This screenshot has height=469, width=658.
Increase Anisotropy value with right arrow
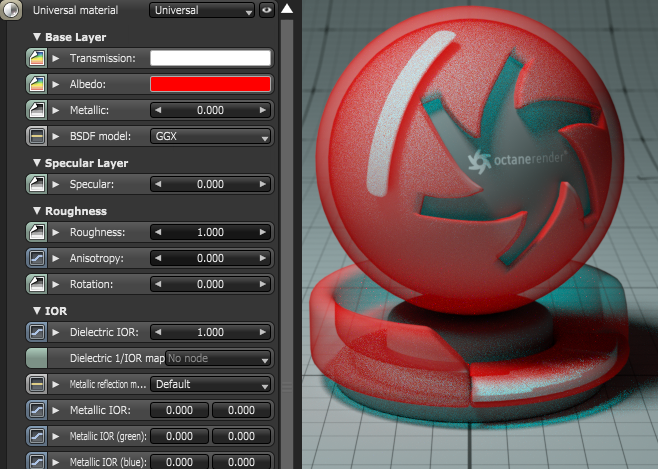tap(263, 258)
